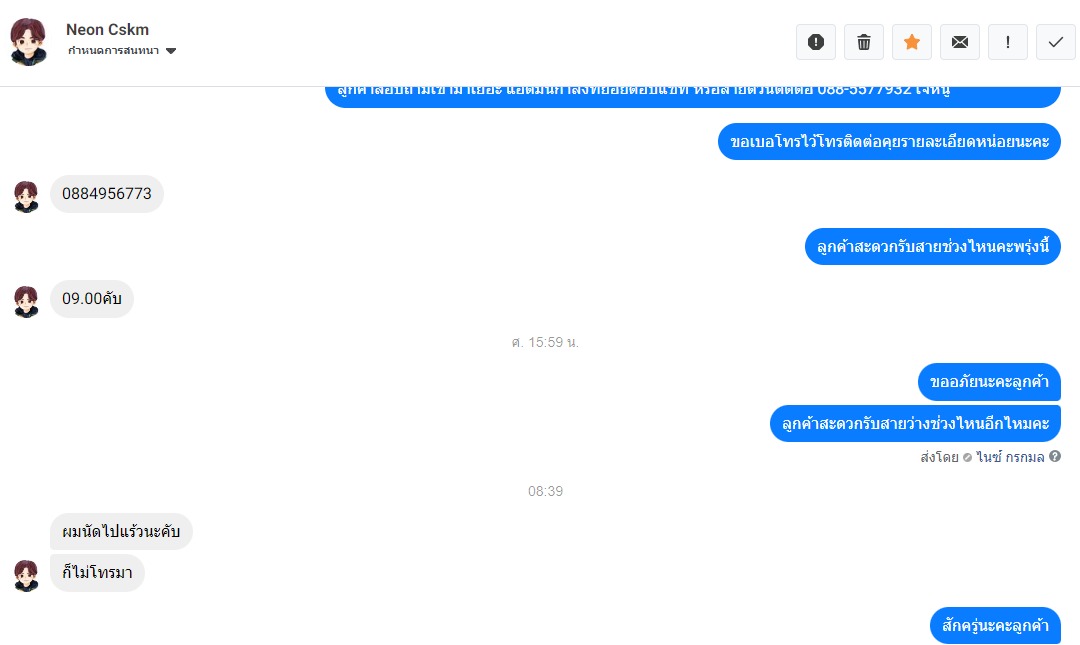1080x645 pixels.
Task: Click the help question mark beside ไนซ์ กรกมล
Action: (1055, 456)
